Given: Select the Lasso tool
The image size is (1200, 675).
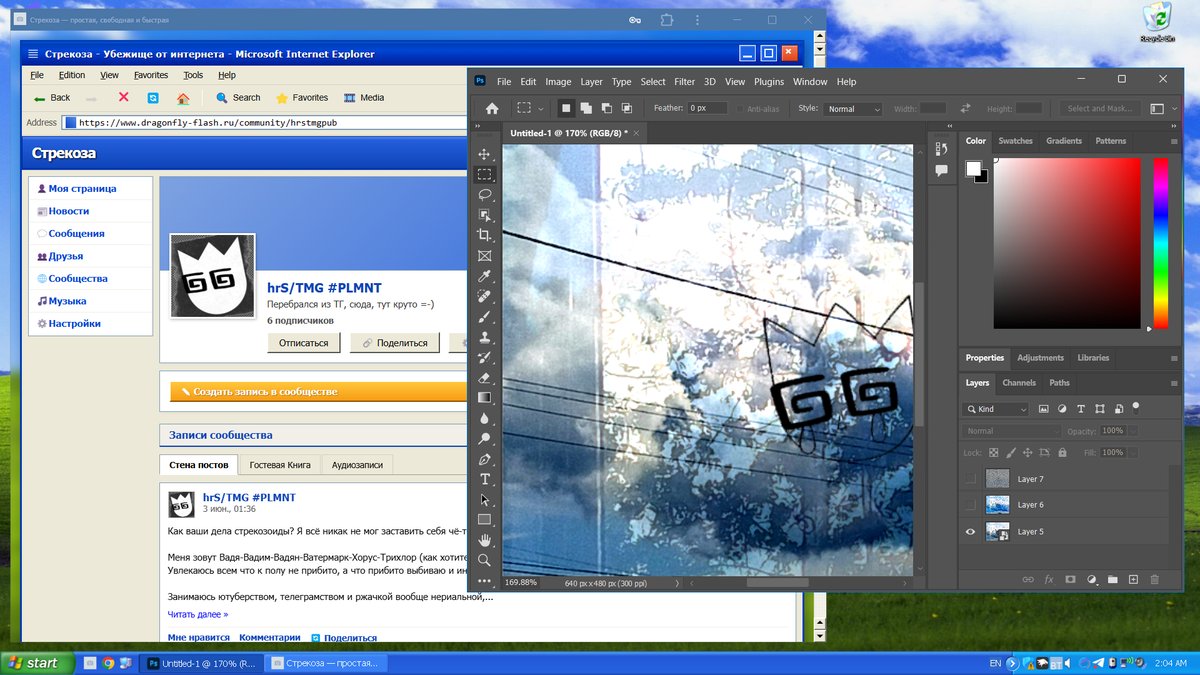Looking at the screenshot, I should 485,195.
